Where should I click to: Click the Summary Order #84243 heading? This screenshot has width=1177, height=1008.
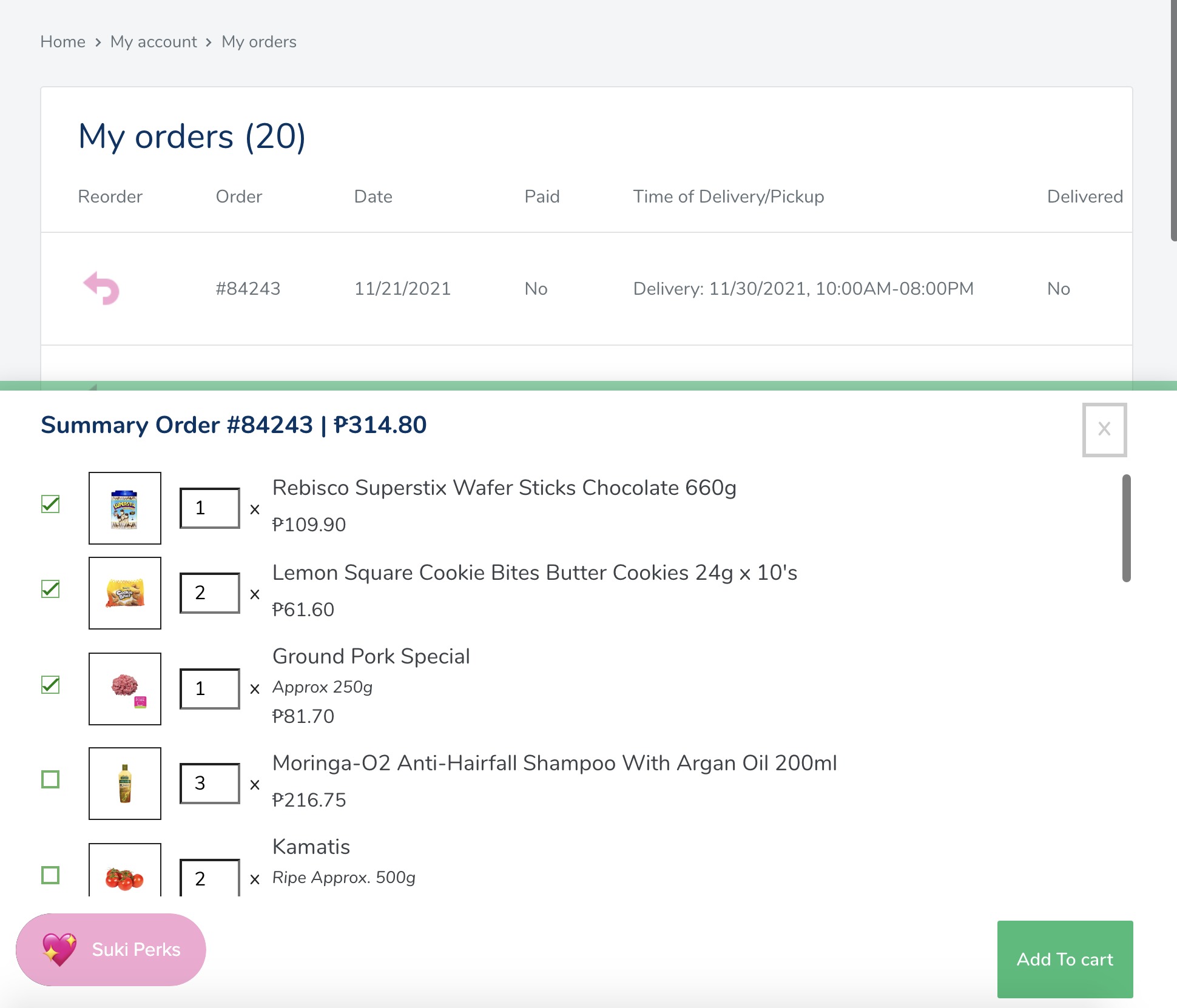pyautogui.click(x=234, y=425)
